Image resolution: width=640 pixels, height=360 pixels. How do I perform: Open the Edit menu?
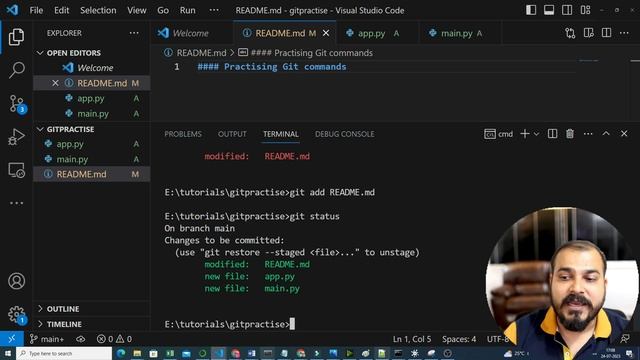(x=62, y=10)
